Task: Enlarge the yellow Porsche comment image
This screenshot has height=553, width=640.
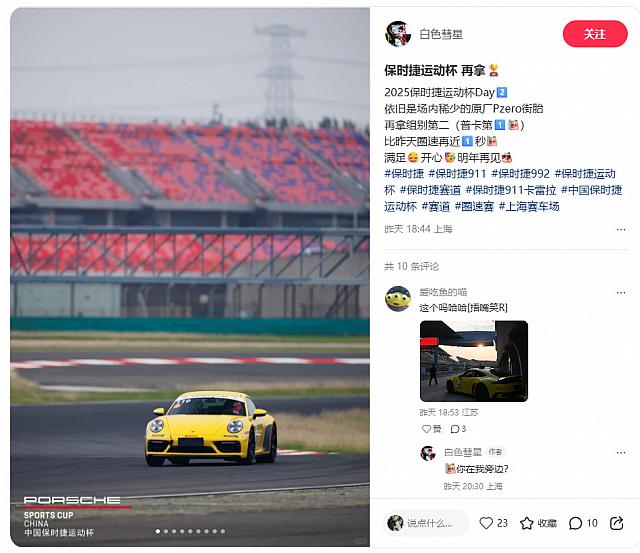Action: pyautogui.click(x=473, y=361)
